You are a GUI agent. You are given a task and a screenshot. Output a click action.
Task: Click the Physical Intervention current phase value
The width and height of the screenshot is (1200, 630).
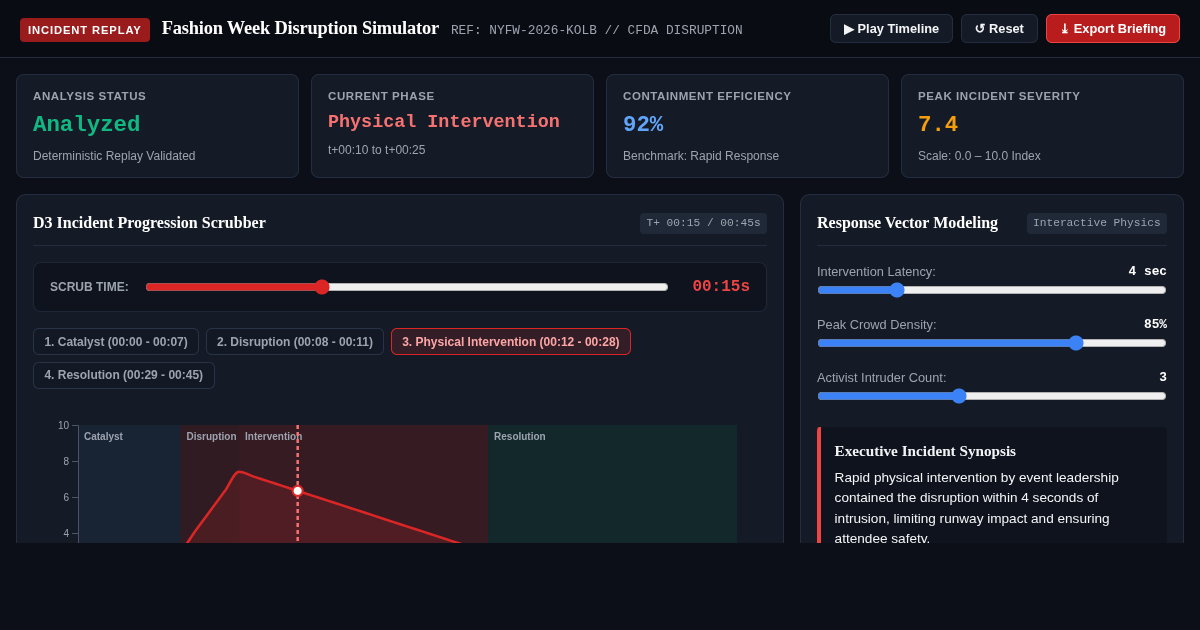pos(444,122)
